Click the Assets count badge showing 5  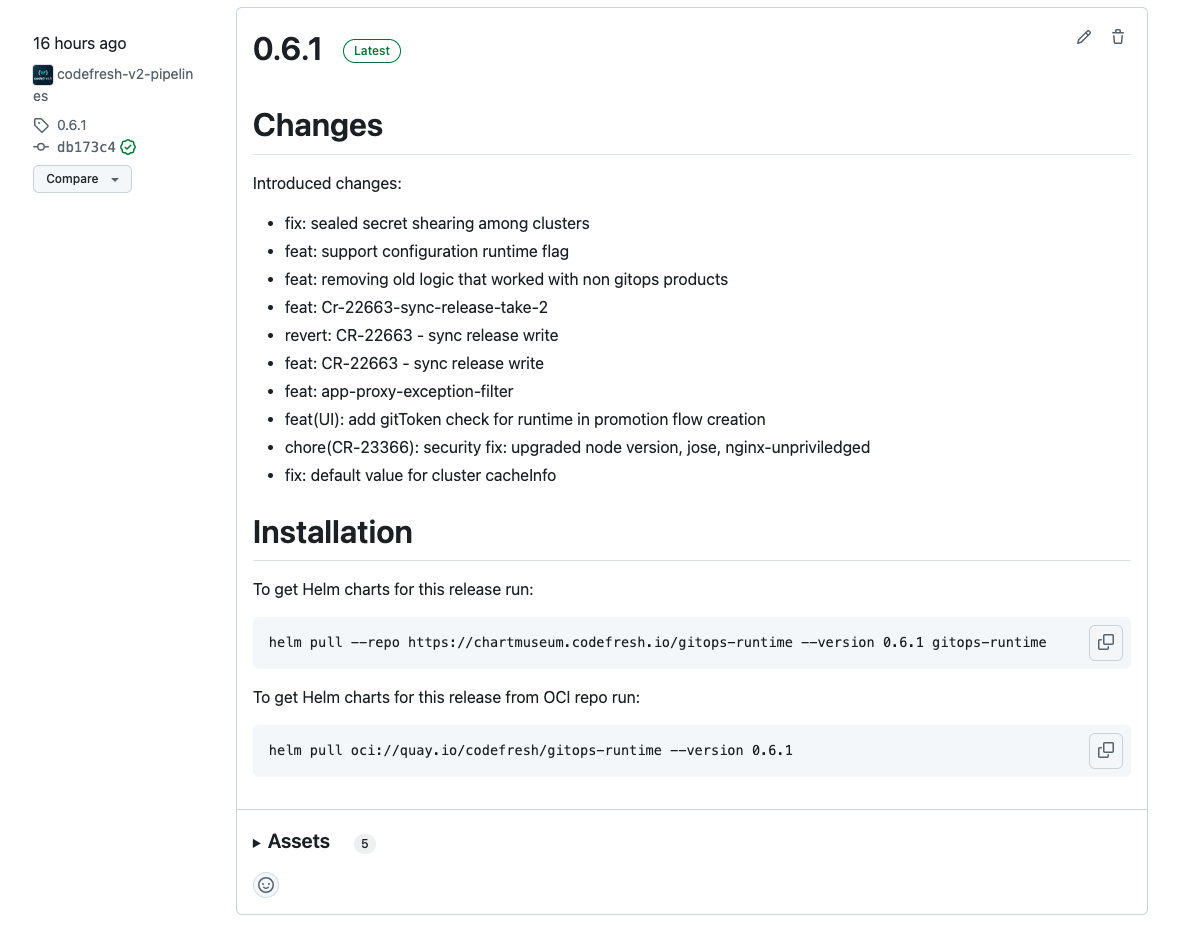pos(365,844)
